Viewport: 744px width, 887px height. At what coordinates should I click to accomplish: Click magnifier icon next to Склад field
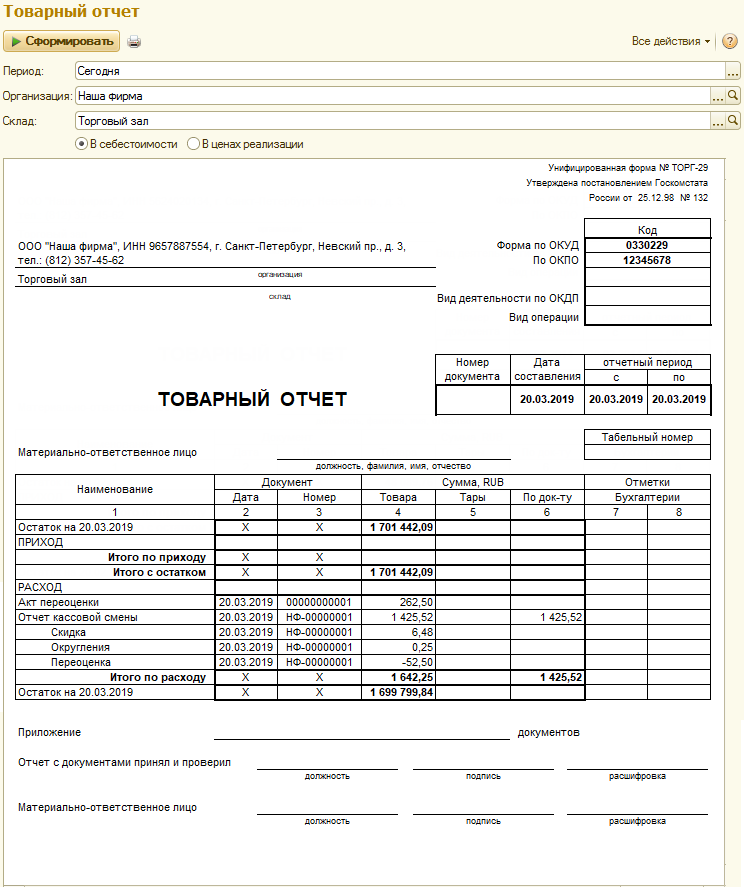tap(733, 121)
